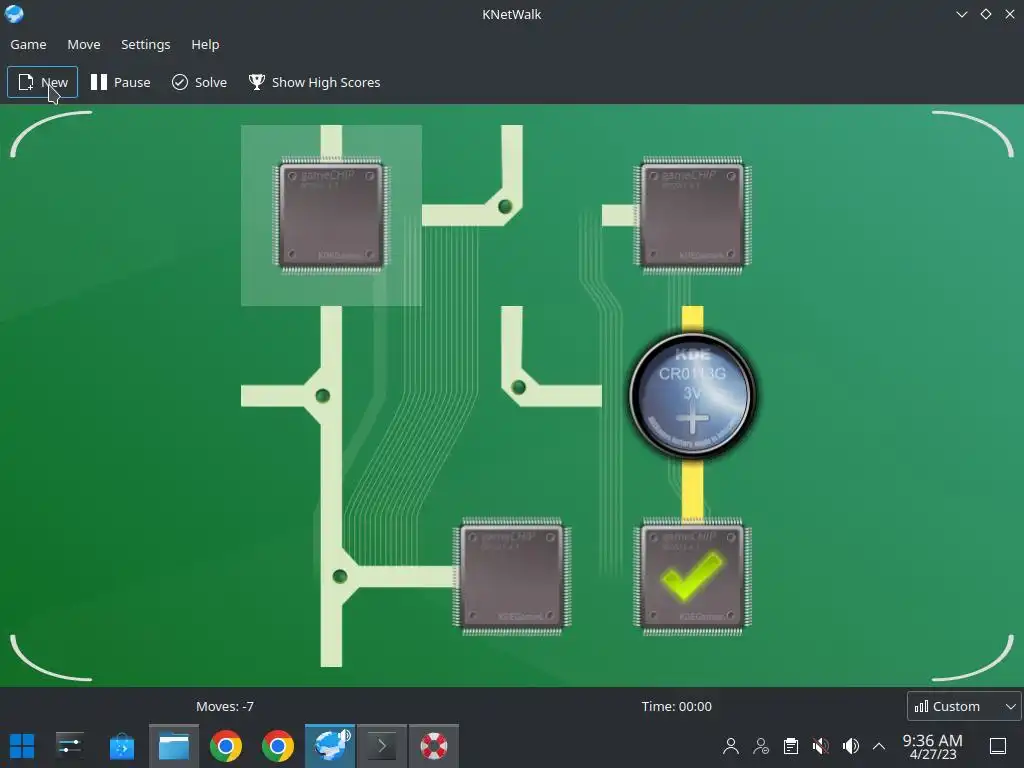Viewport: 1024px width, 768px height.
Task: Rotate the connected chip with green checkmark
Action: 692,577
